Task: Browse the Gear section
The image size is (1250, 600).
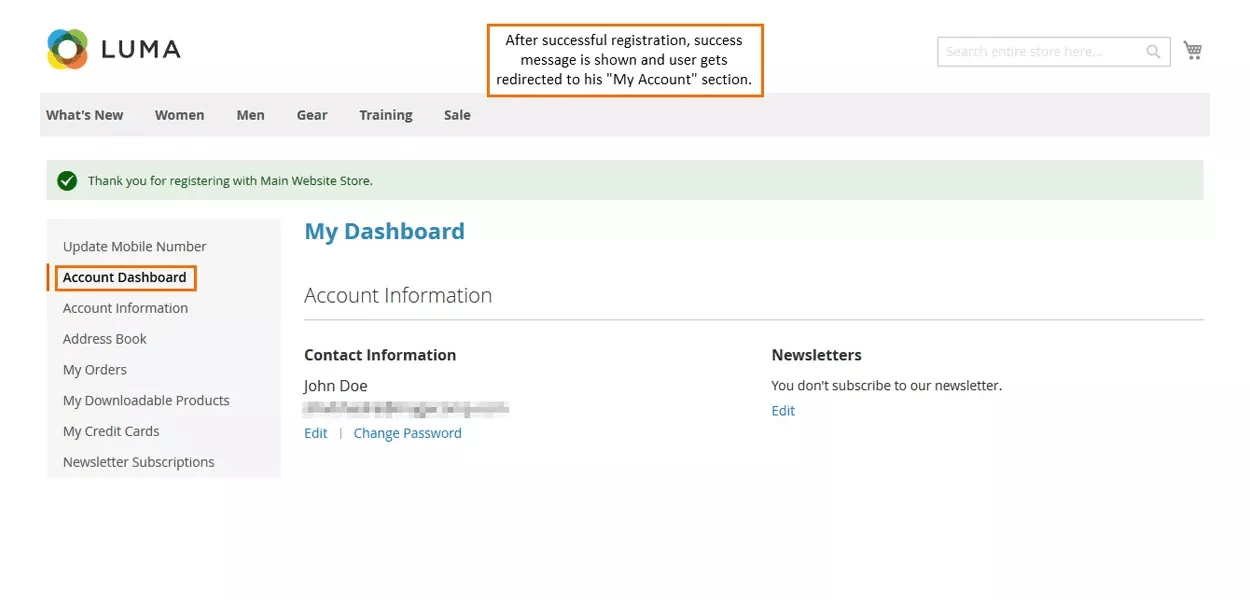Action: [311, 114]
